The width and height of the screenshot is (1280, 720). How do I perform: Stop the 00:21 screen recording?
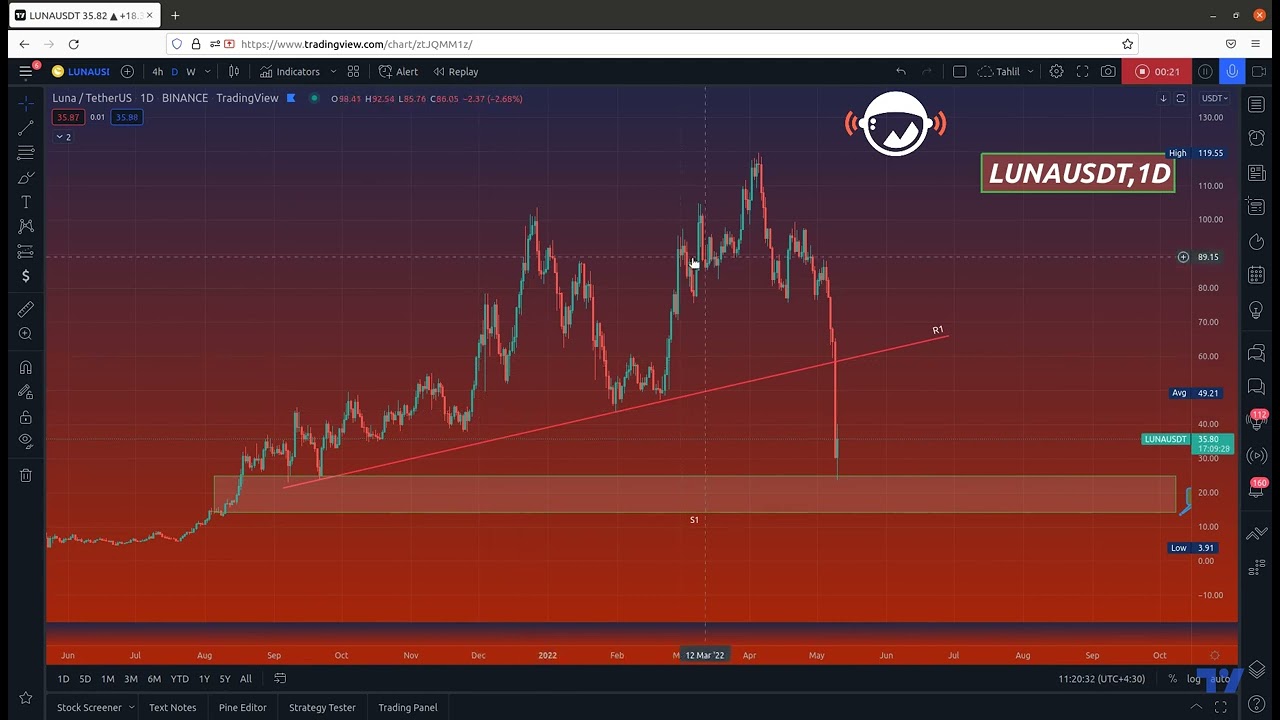(x=1156, y=71)
